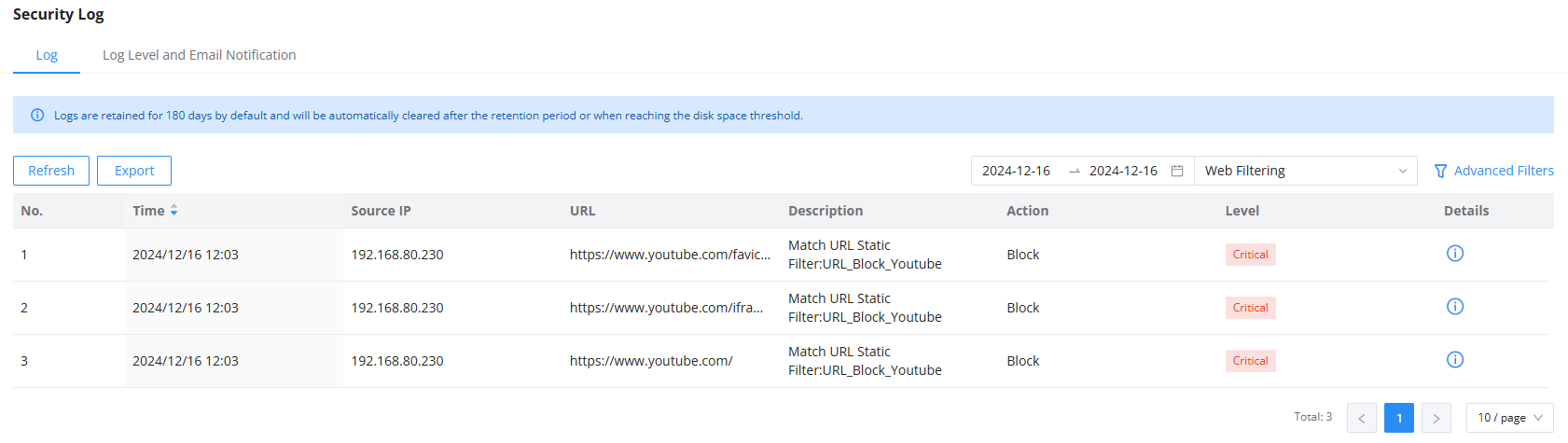This screenshot has height=443, width=1568.
Task: Select page 1 in pagination
Action: coord(1399,418)
